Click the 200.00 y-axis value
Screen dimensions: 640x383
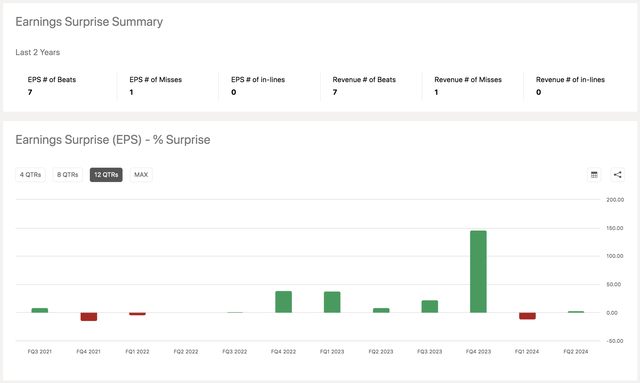point(615,200)
